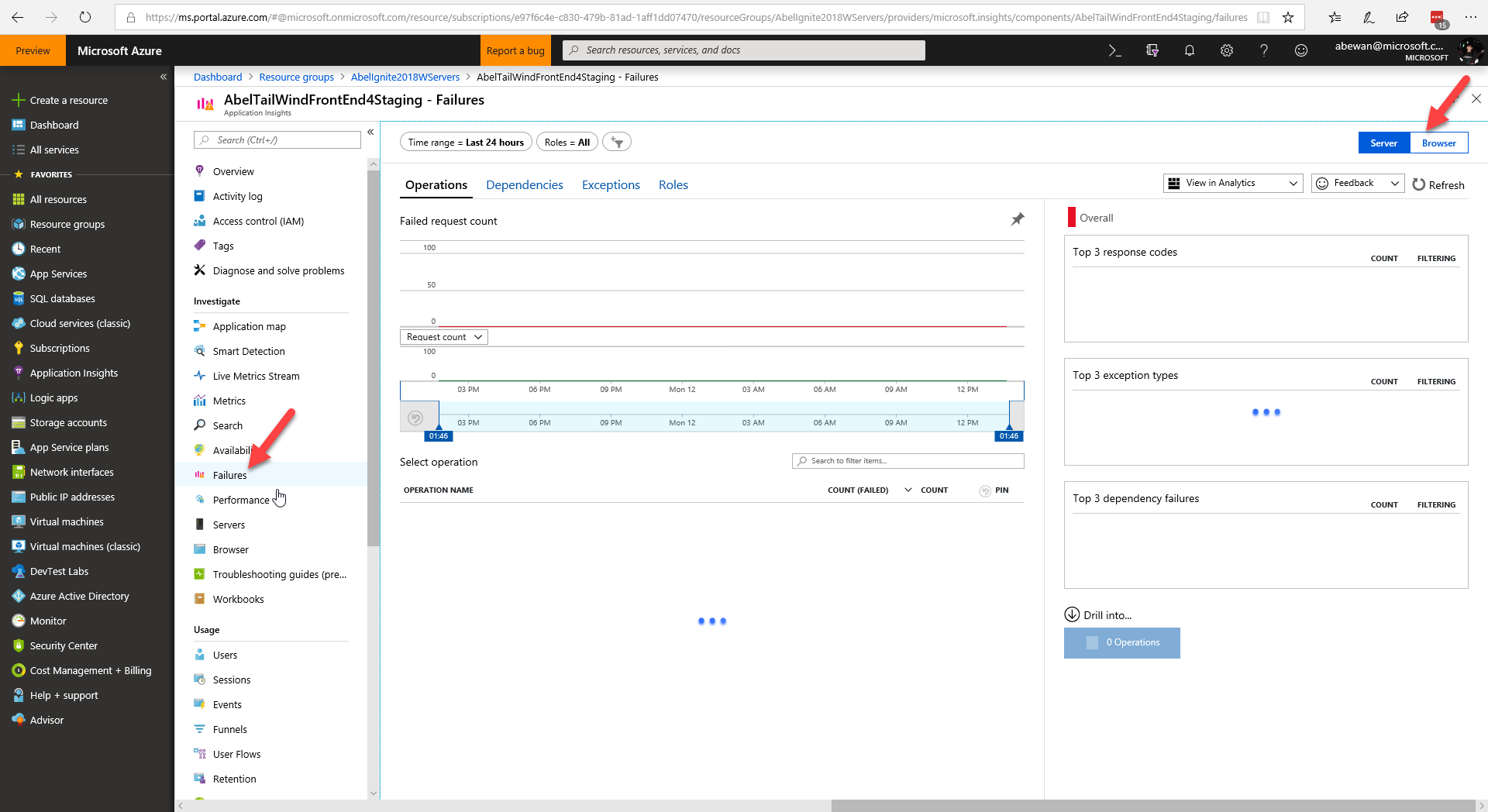Open Live Metrics Stream

[x=256, y=376]
